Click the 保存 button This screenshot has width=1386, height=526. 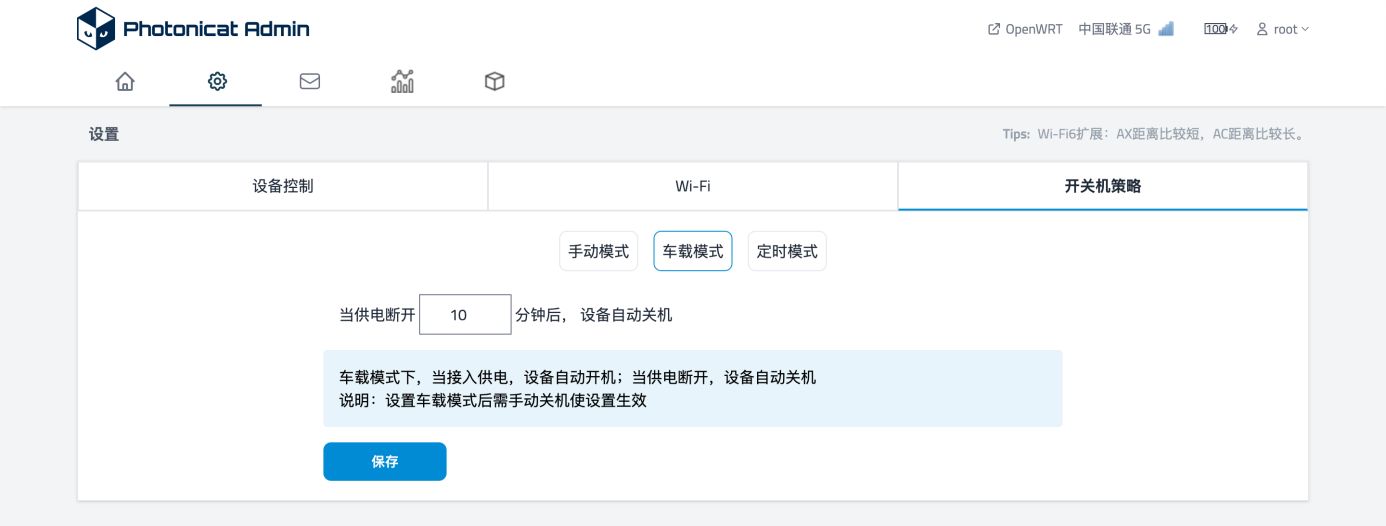385,461
